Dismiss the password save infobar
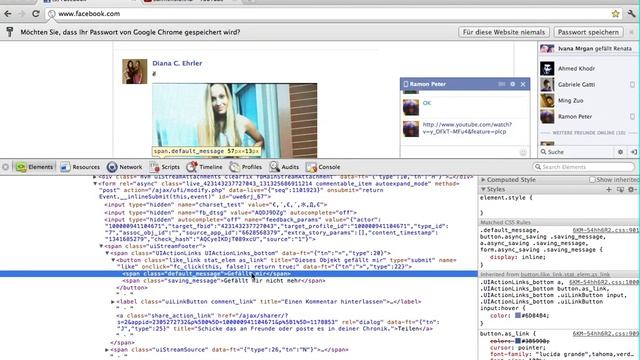 tap(631, 32)
